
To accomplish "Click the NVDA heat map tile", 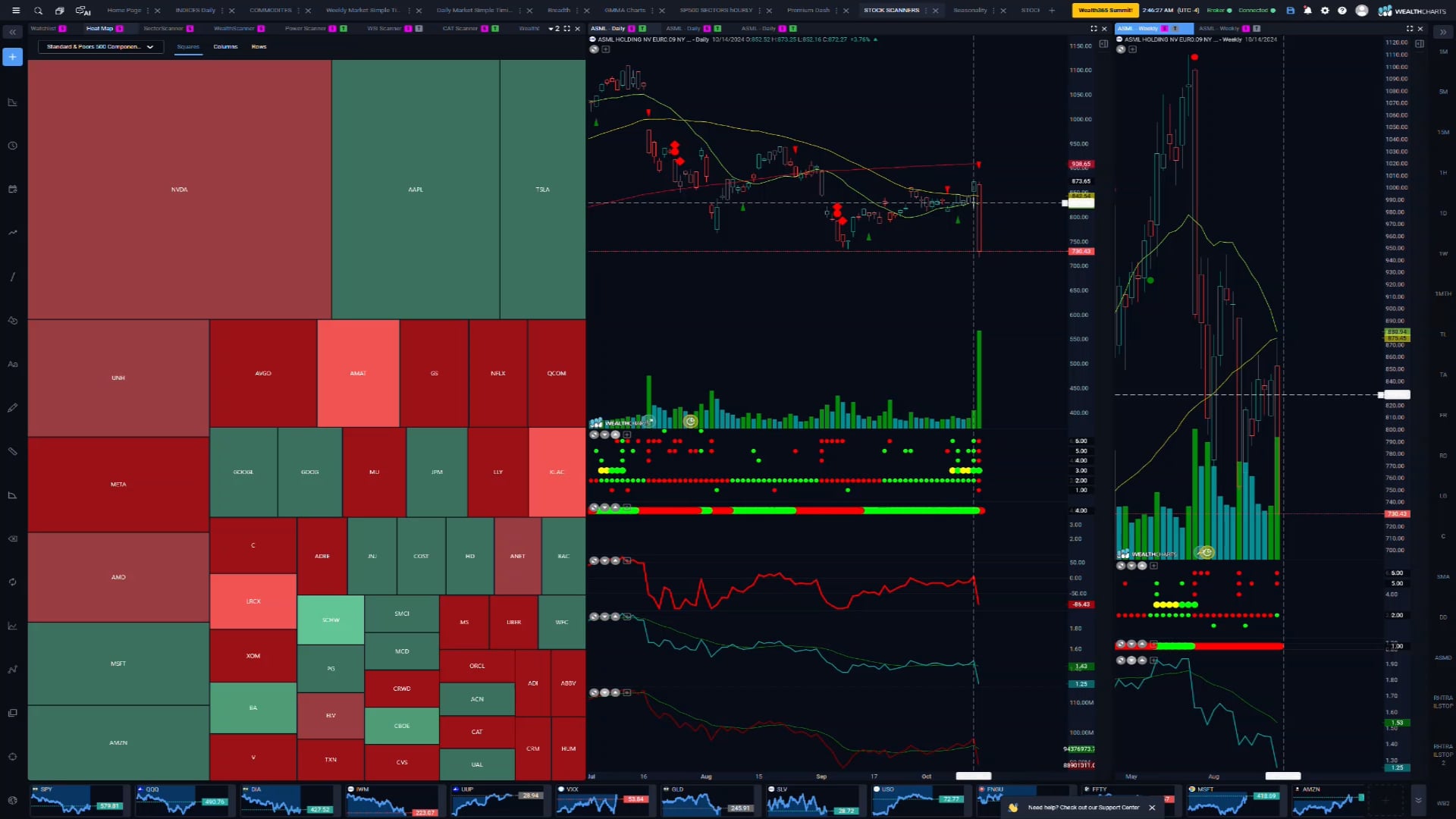I will 179,190.
